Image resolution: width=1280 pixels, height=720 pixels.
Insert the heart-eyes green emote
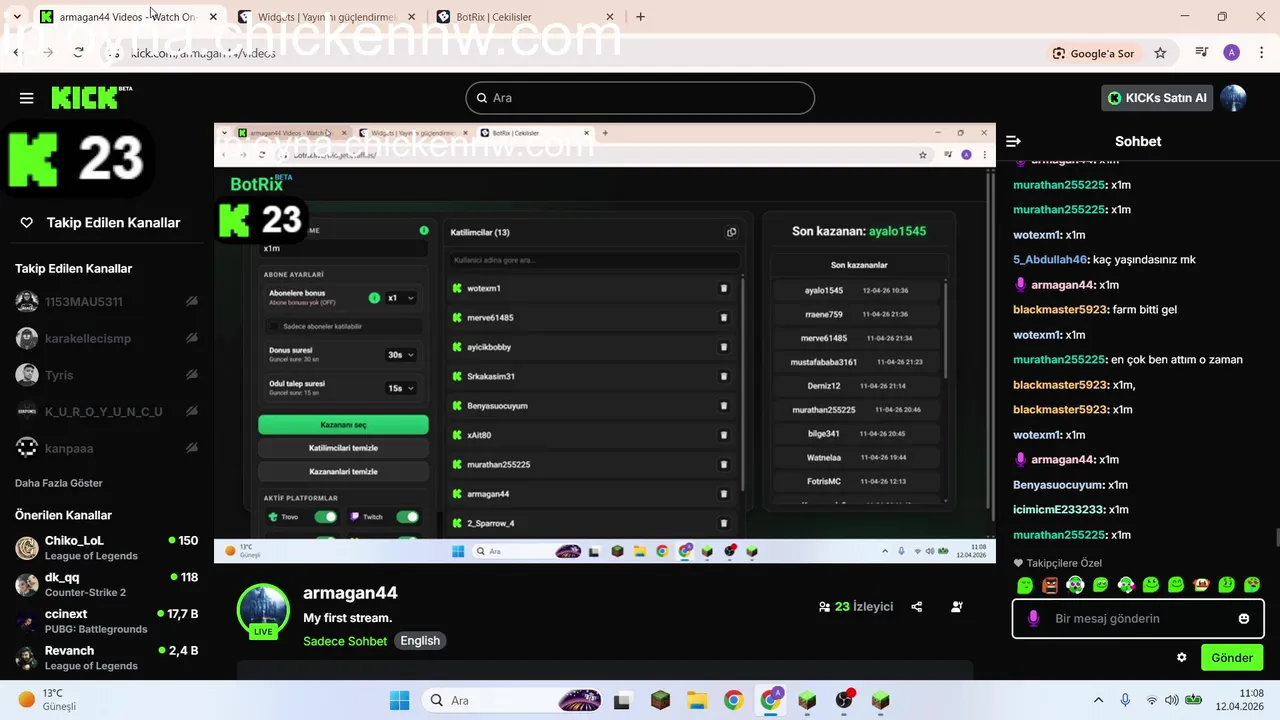(x=1251, y=585)
